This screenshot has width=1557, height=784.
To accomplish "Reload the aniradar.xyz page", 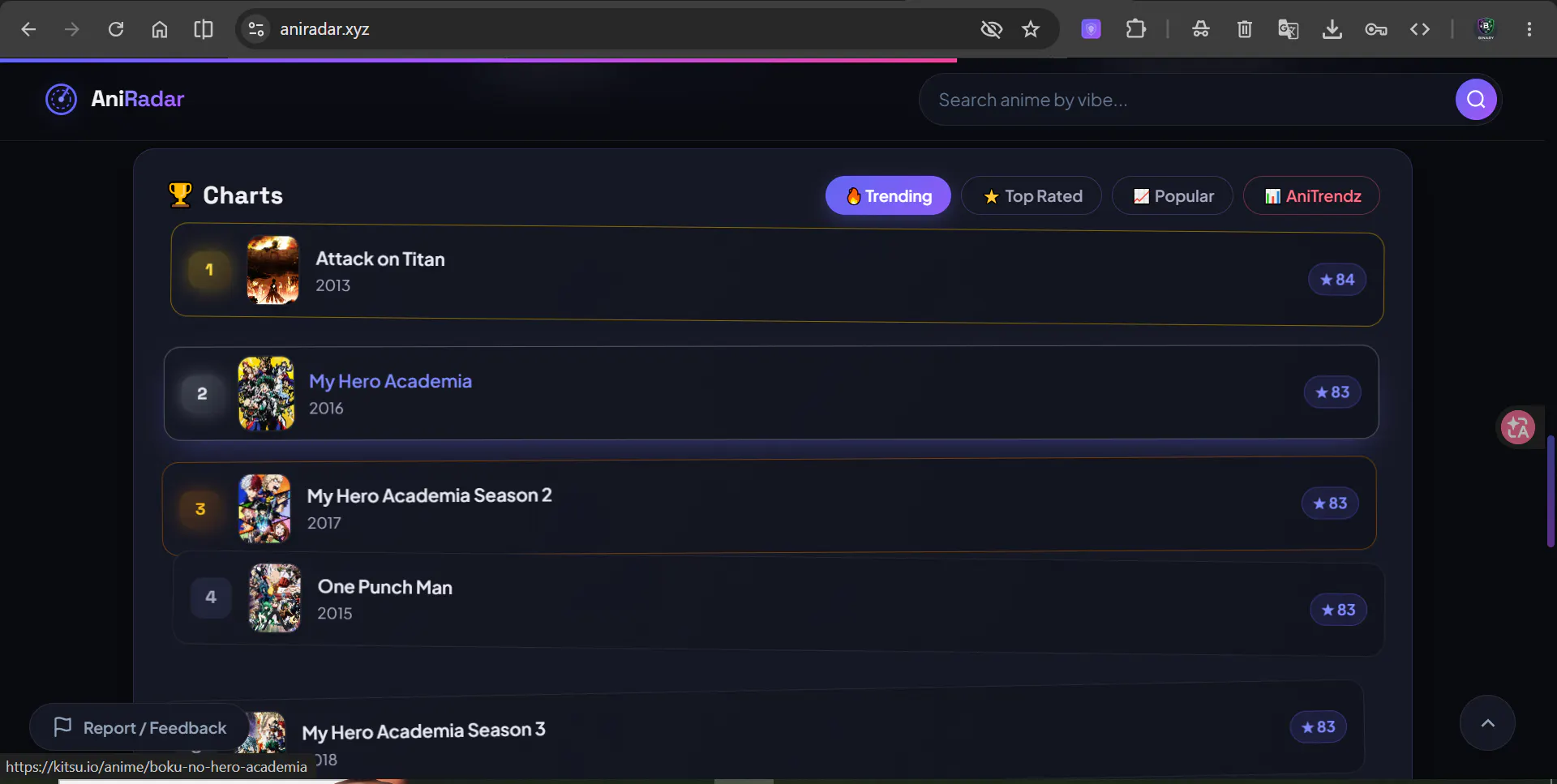I will 116,29.
